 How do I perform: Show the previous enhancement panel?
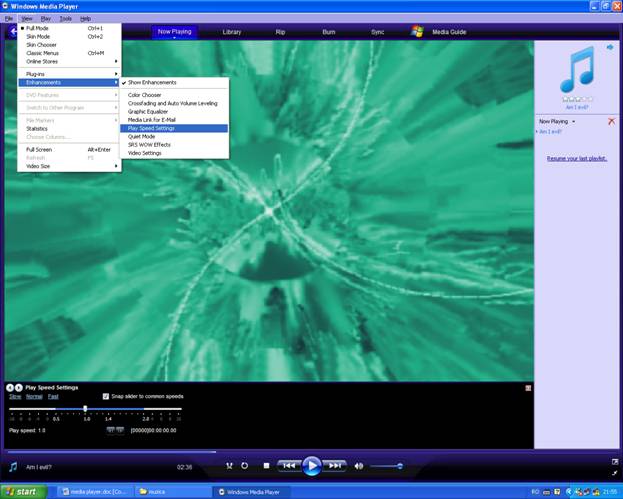[x=10, y=387]
